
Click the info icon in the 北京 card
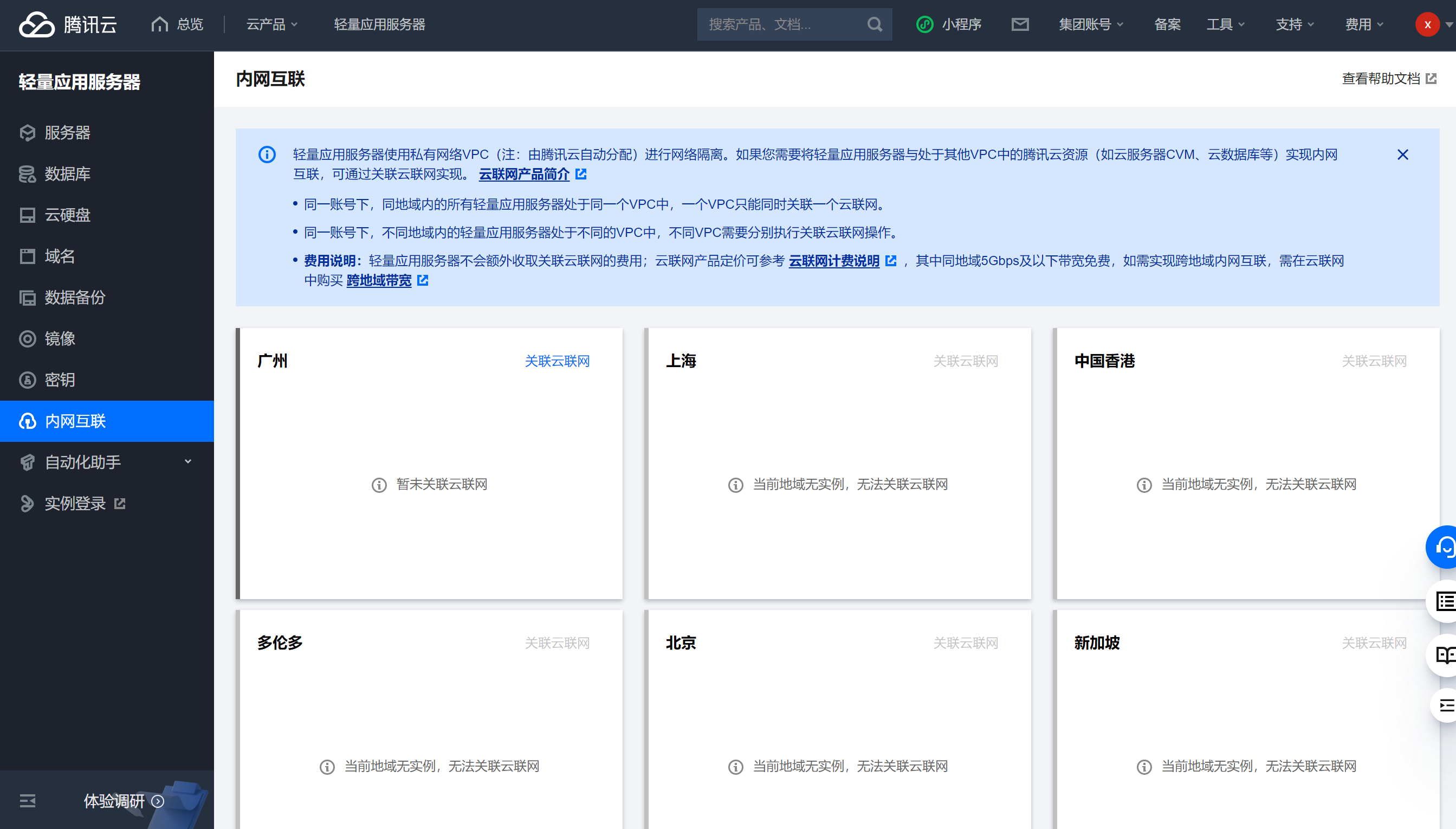click(736, 766)
